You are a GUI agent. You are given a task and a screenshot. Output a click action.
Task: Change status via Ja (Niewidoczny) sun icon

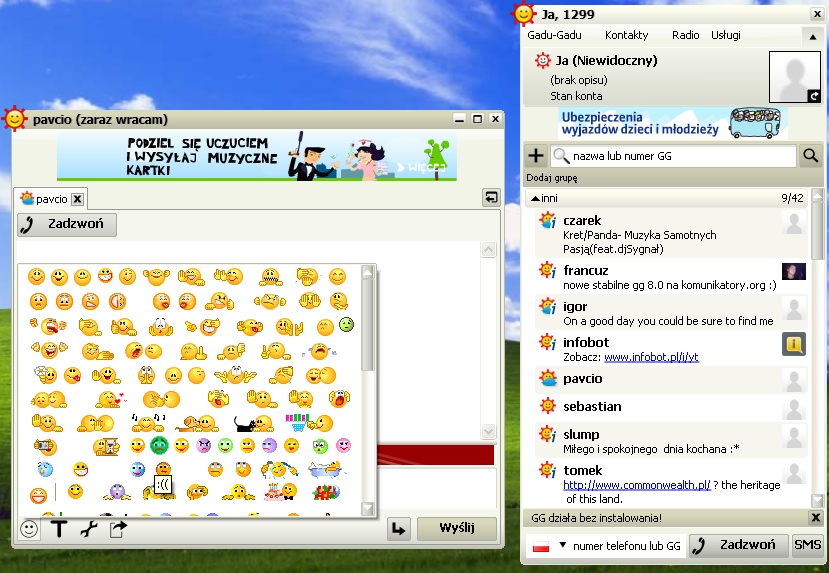coord(542,60)
